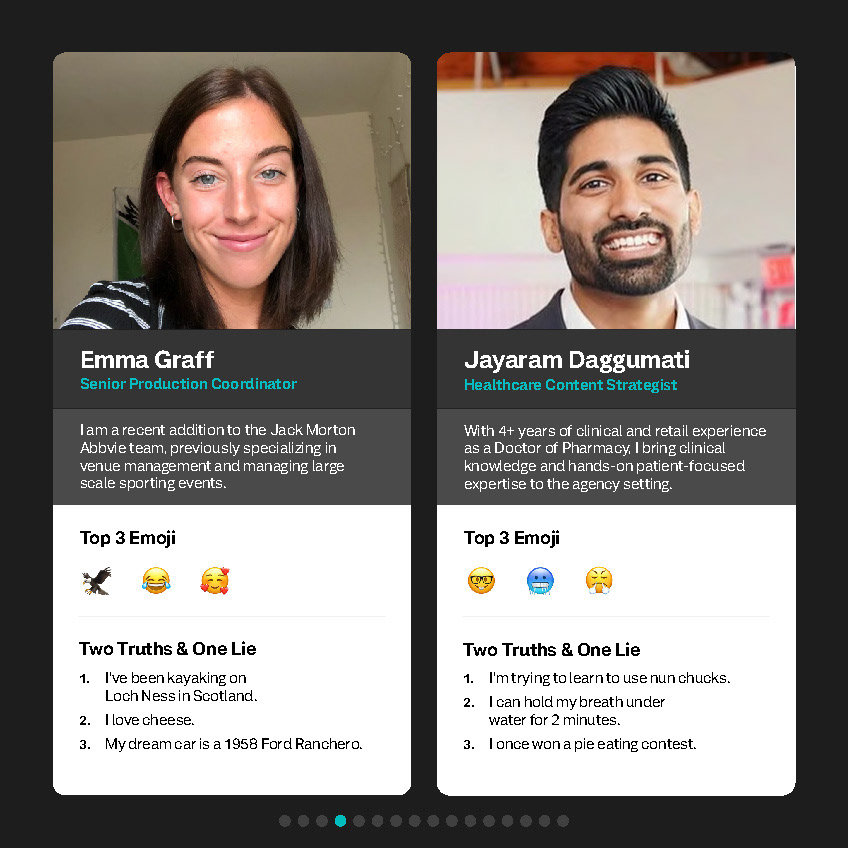
Task: Open Emma Graff's profile photo
Action: pyautogui.click(x=232, y=190)
